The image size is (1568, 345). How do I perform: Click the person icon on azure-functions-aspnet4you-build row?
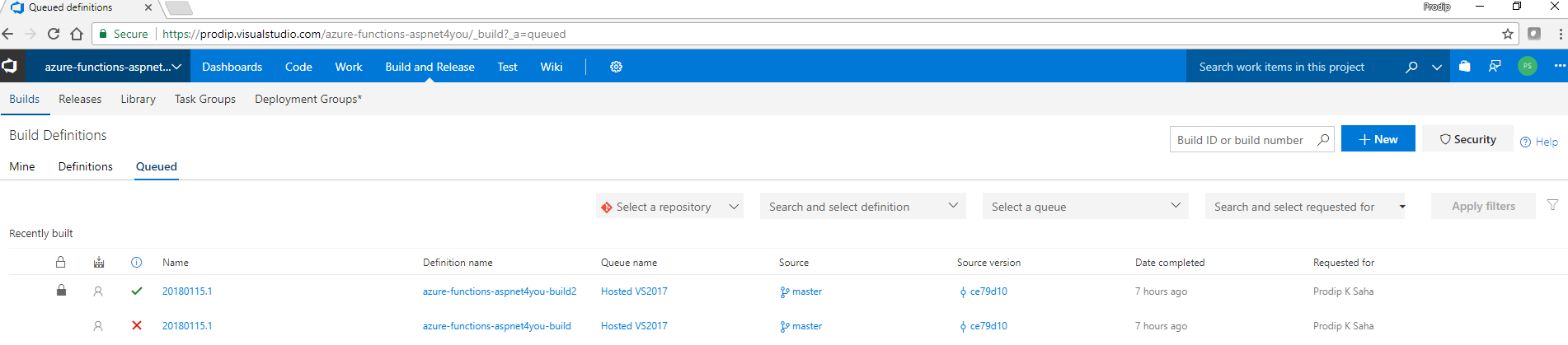click(x=98, y=325)
